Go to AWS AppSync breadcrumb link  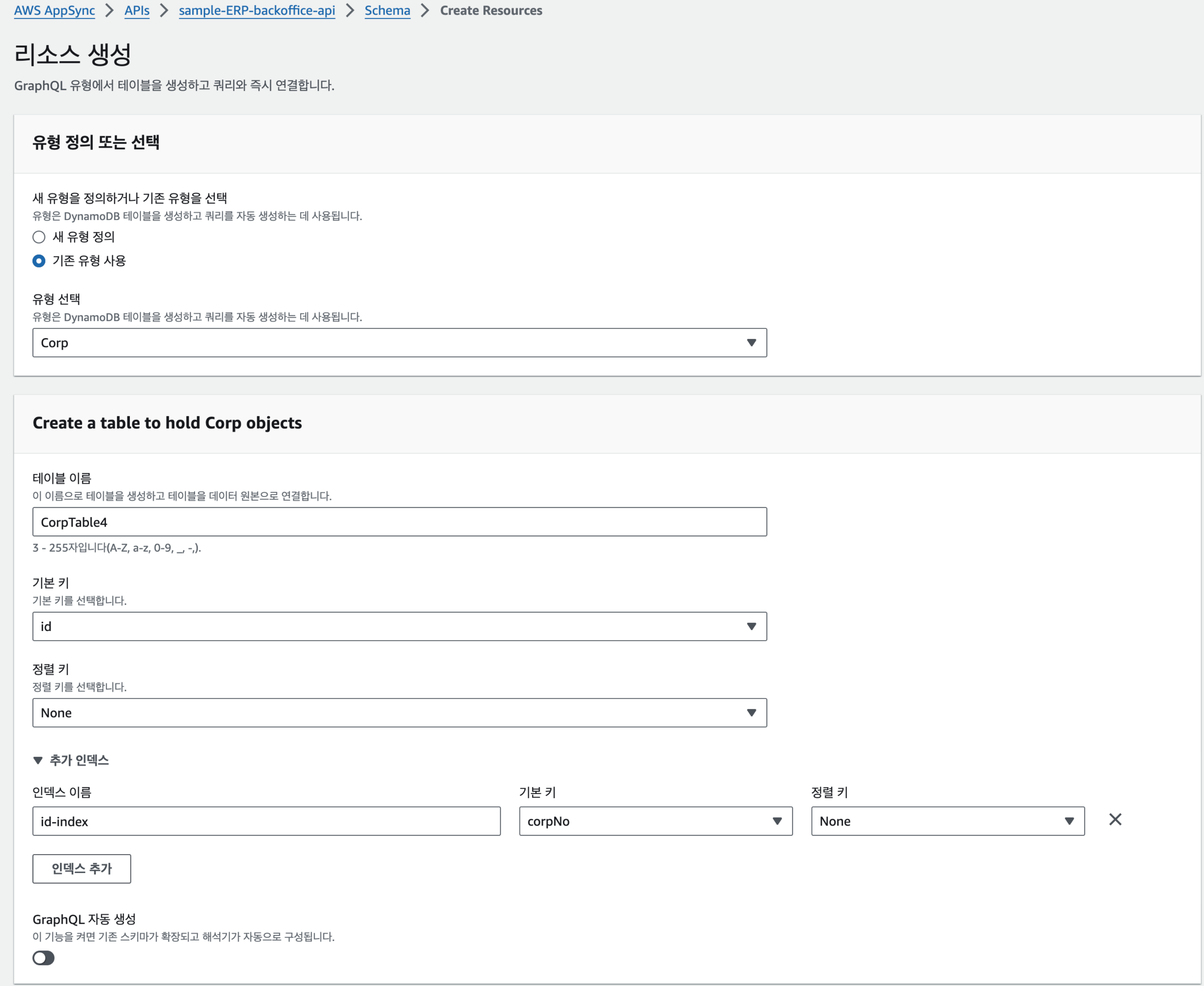[55, 10]
